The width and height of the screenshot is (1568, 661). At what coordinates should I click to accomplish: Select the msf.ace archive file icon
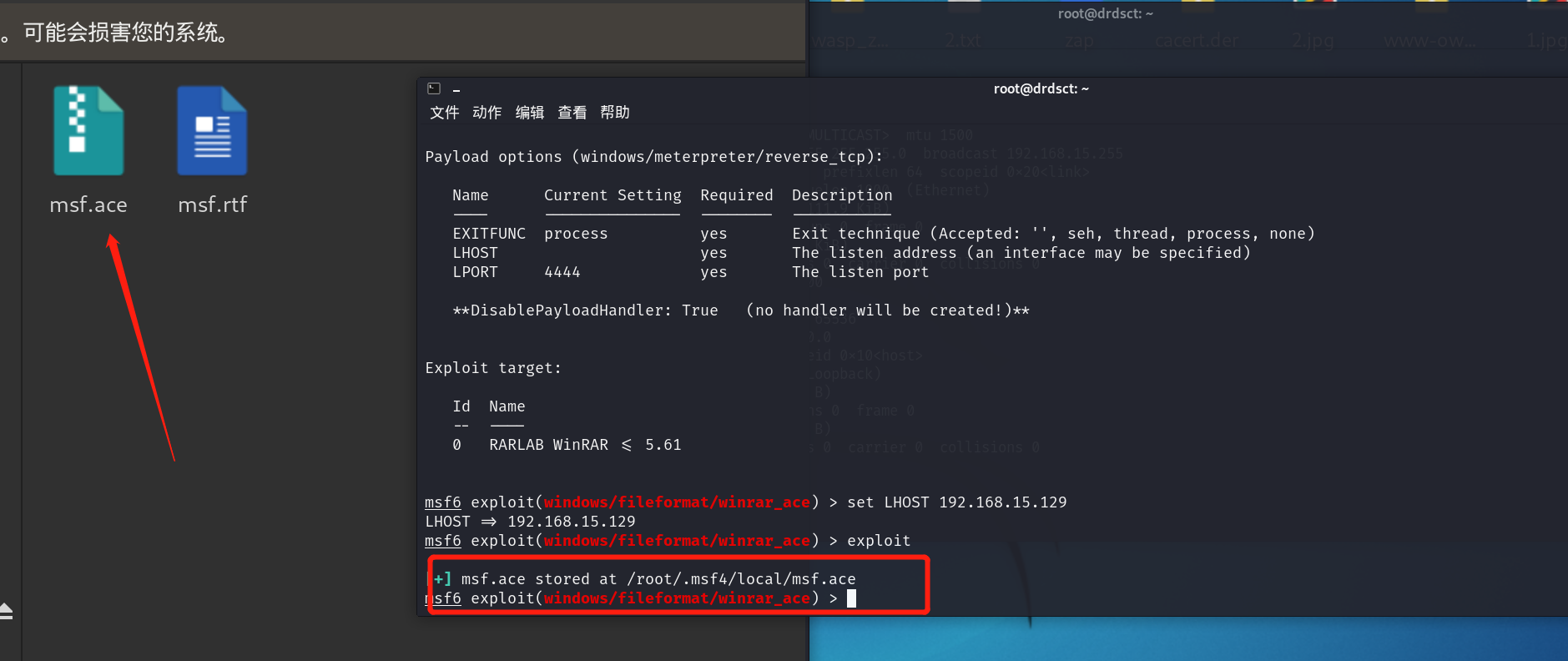pyautogui.click(x=88, y=131)
